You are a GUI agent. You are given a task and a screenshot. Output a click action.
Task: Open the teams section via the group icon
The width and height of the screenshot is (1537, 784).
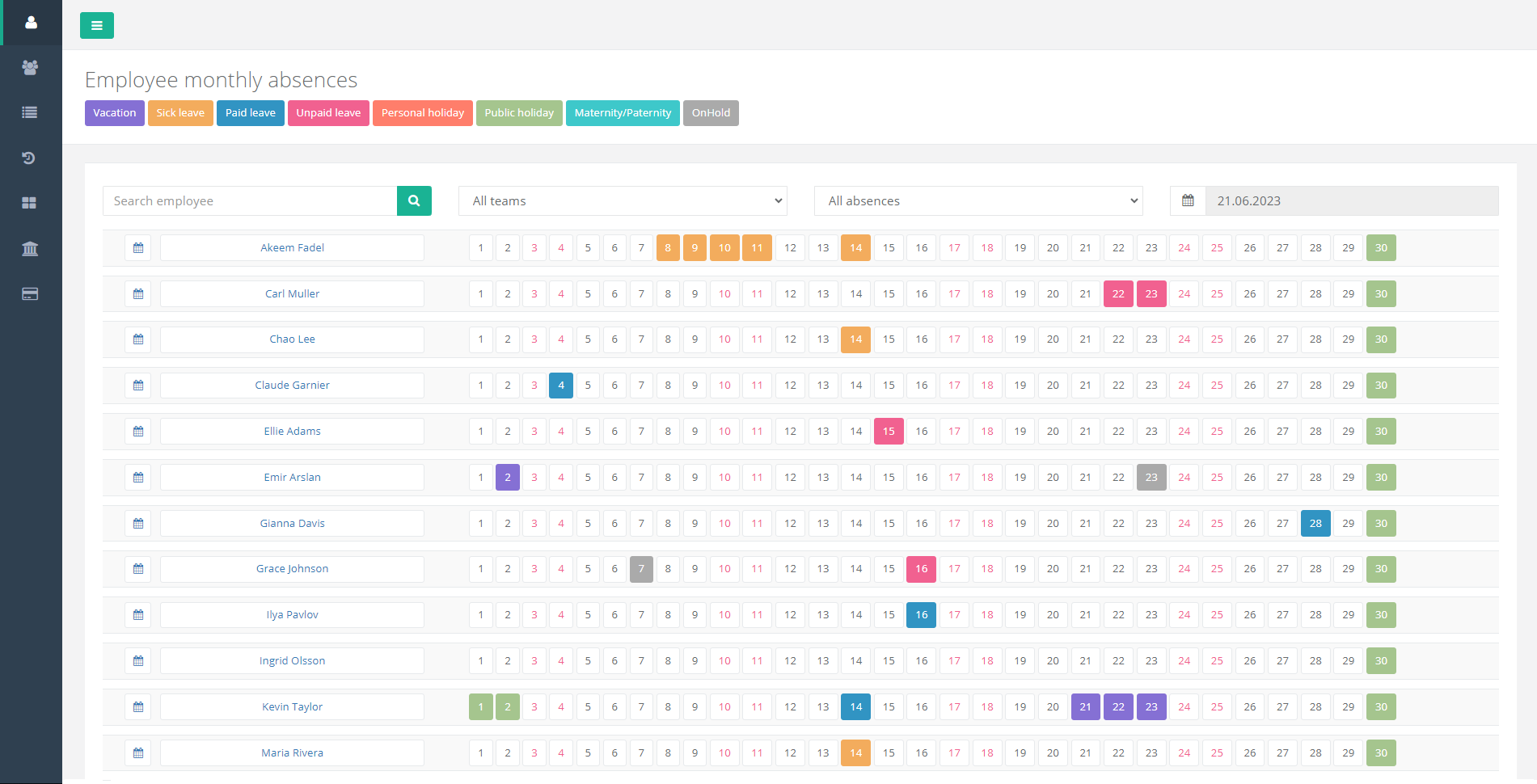pos(31,67)
